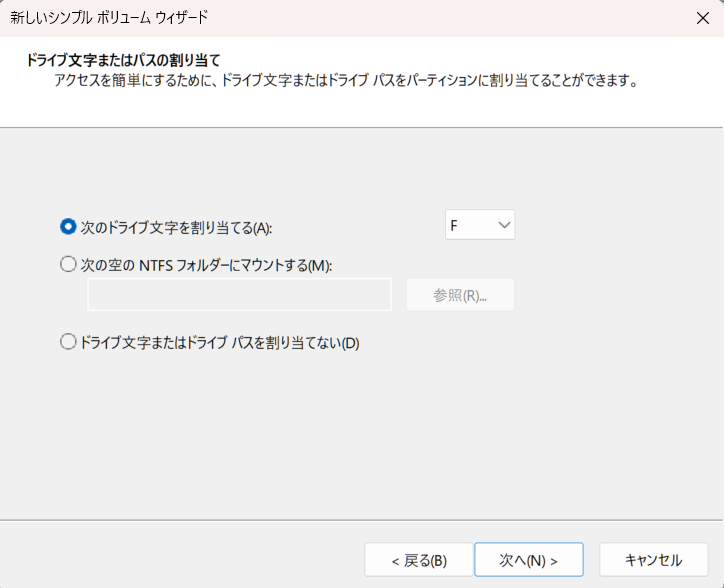Cancel the wizard with キャンセル button
The height and width of the screenshot is (588, 724).
[x=653, y=560]
